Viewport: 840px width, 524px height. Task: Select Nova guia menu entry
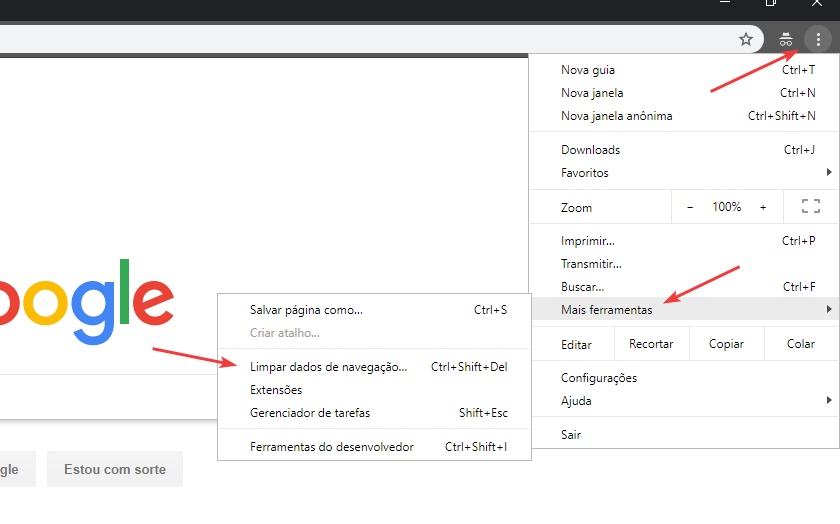684,70
